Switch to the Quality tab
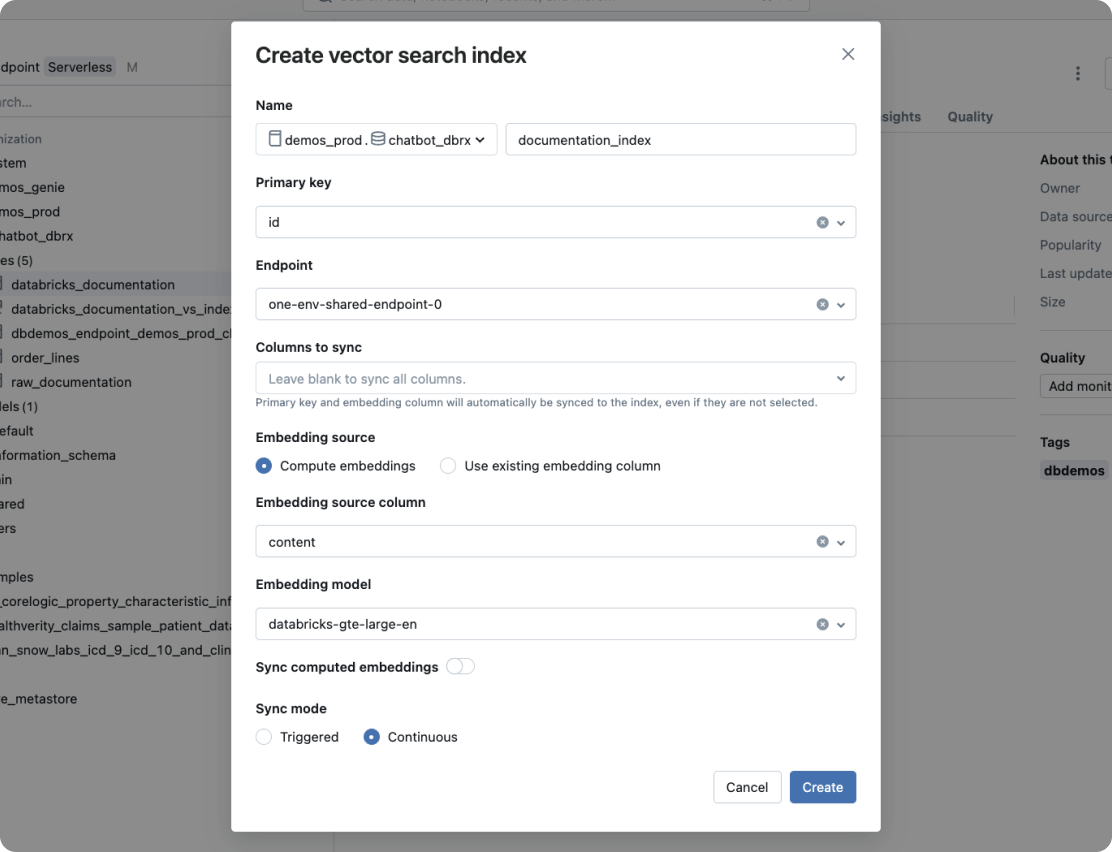This screenshot has height=852, width=1112. click(969, 116)
